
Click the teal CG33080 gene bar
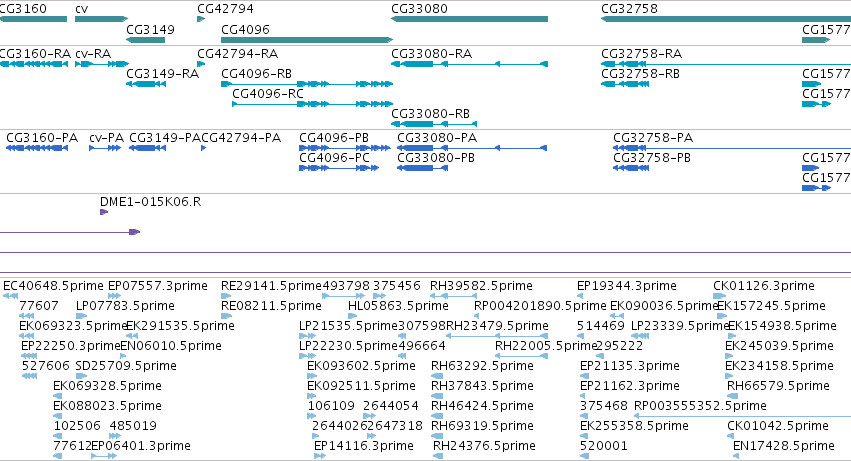(469, 19)
